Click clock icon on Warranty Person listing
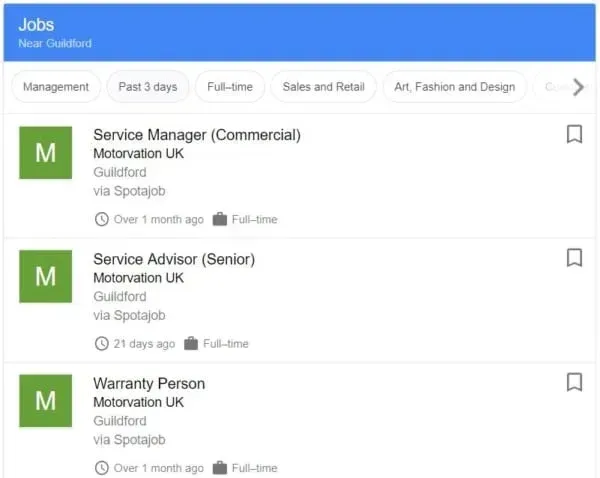 click(x=101, y=468)
